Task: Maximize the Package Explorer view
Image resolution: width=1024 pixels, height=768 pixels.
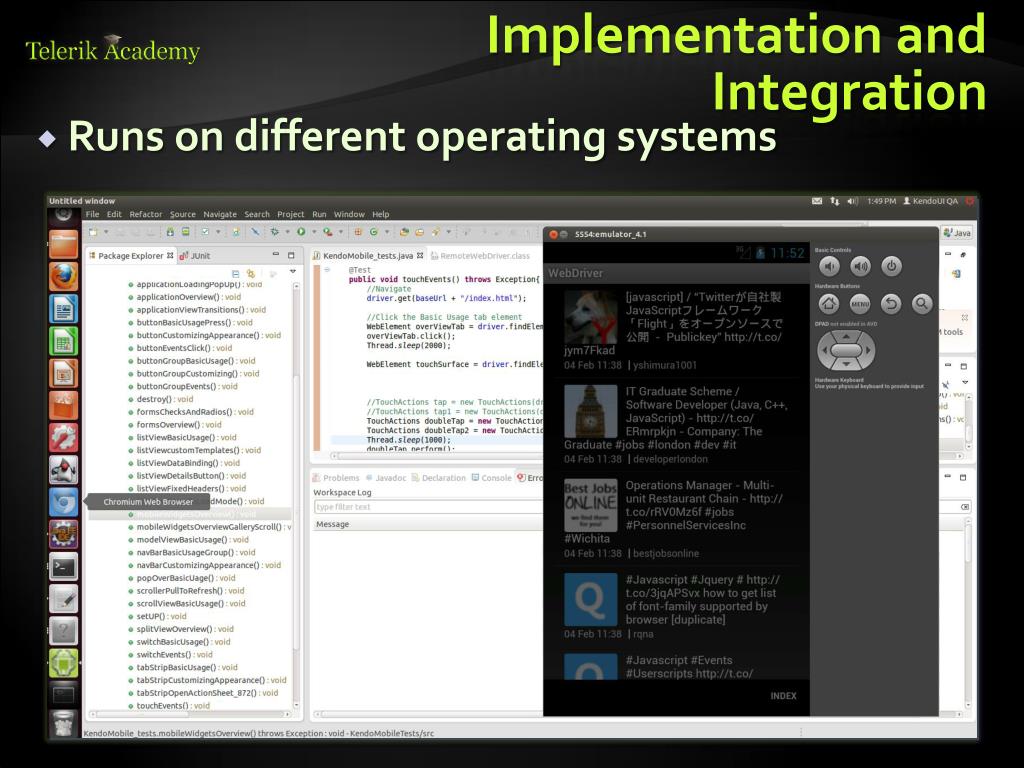Action: point(291,255)
